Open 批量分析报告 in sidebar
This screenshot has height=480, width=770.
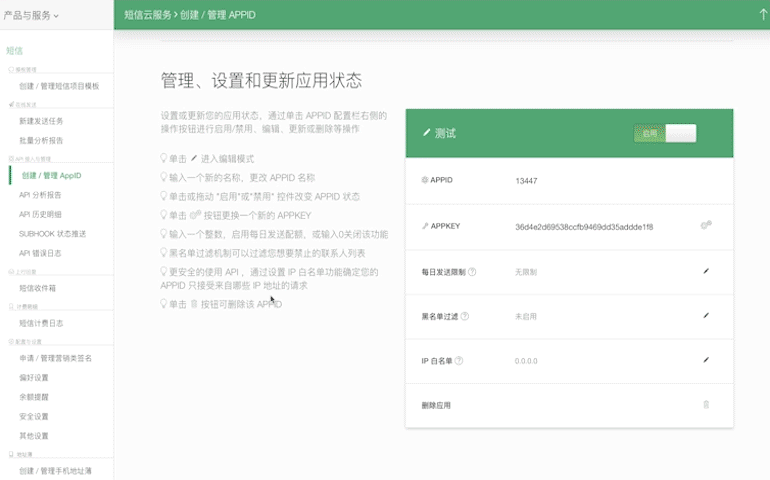41,141
